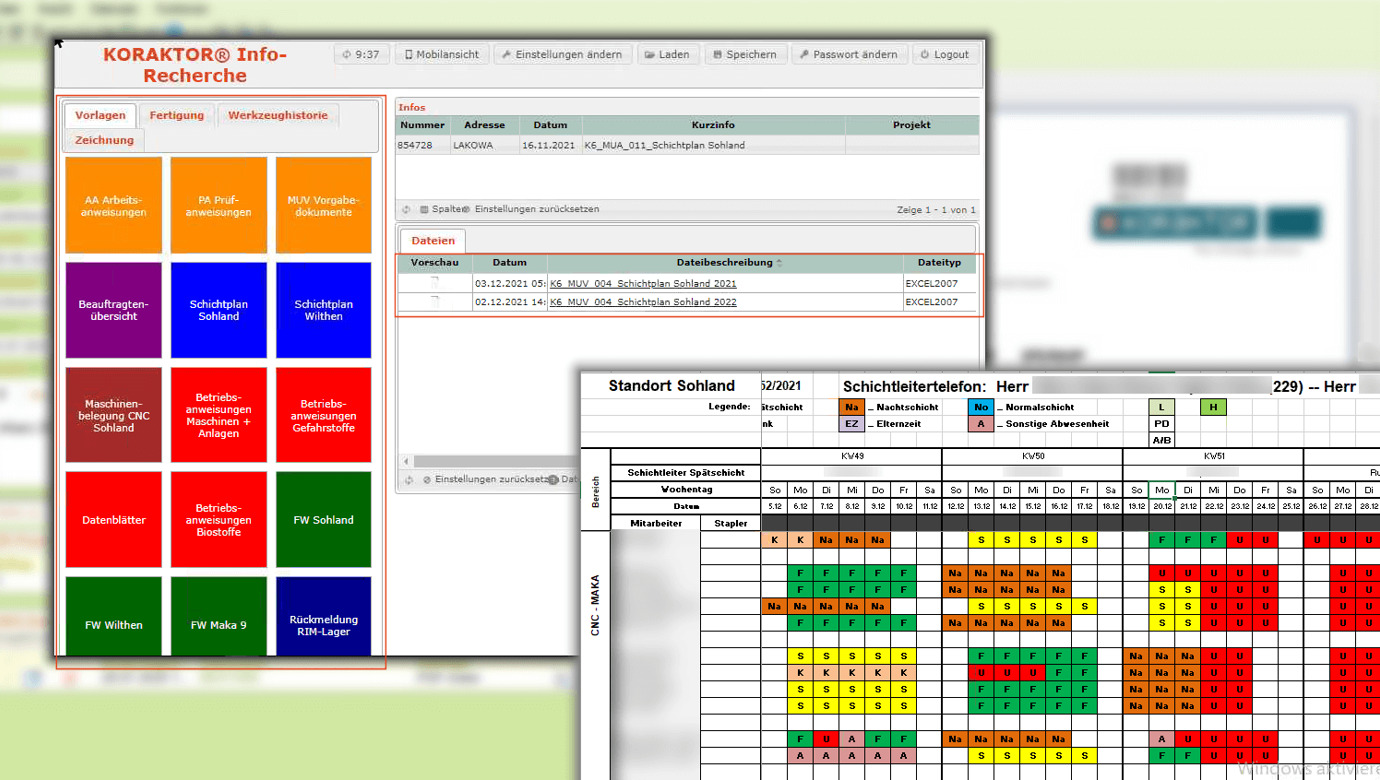Click the Mobilansicht button
Viewport: 1380px width, 780px height.
[441, 55]
